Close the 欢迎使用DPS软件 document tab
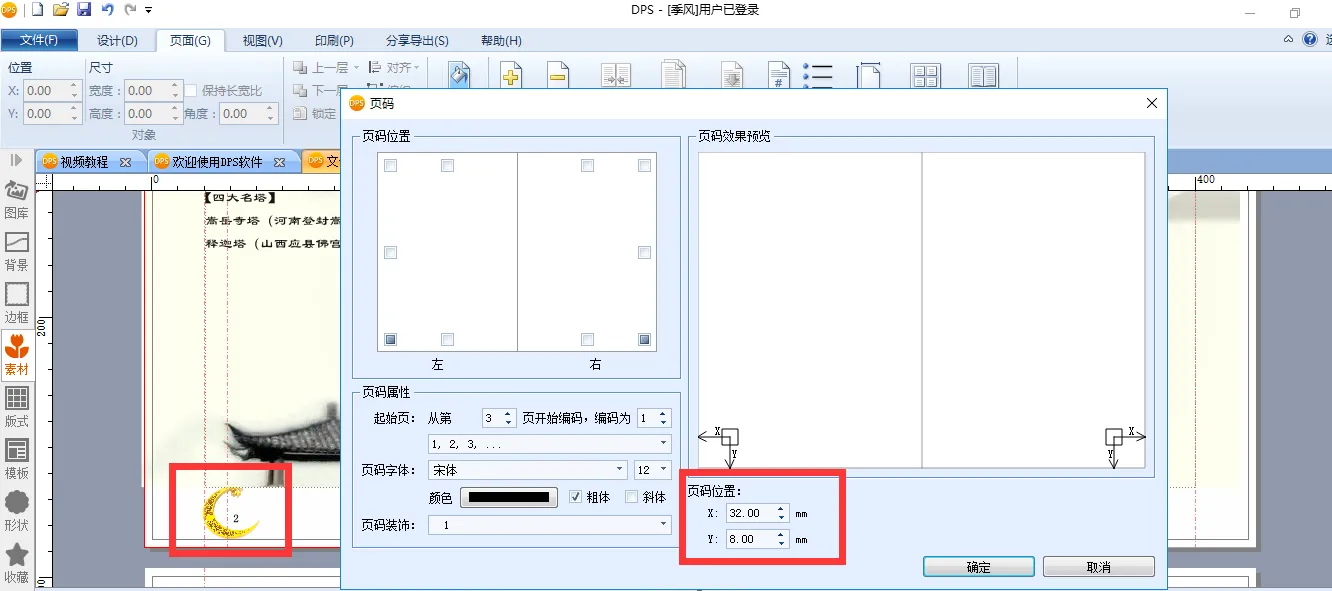Screen dimensions: 1332x591 [x=280, y=162]
